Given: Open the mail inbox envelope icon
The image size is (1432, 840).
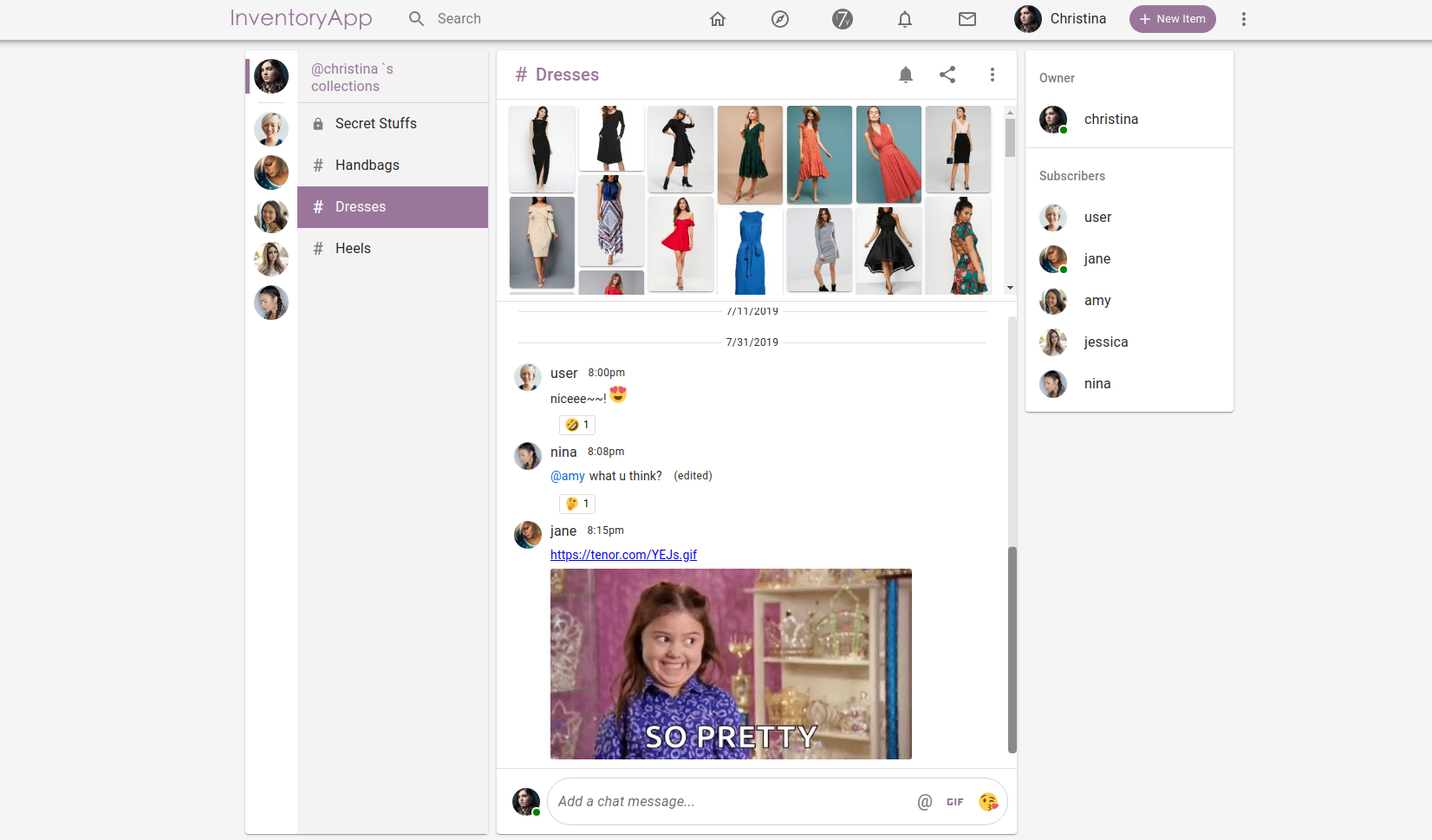Looking at the screenshot, I should (x=967, y=19).
